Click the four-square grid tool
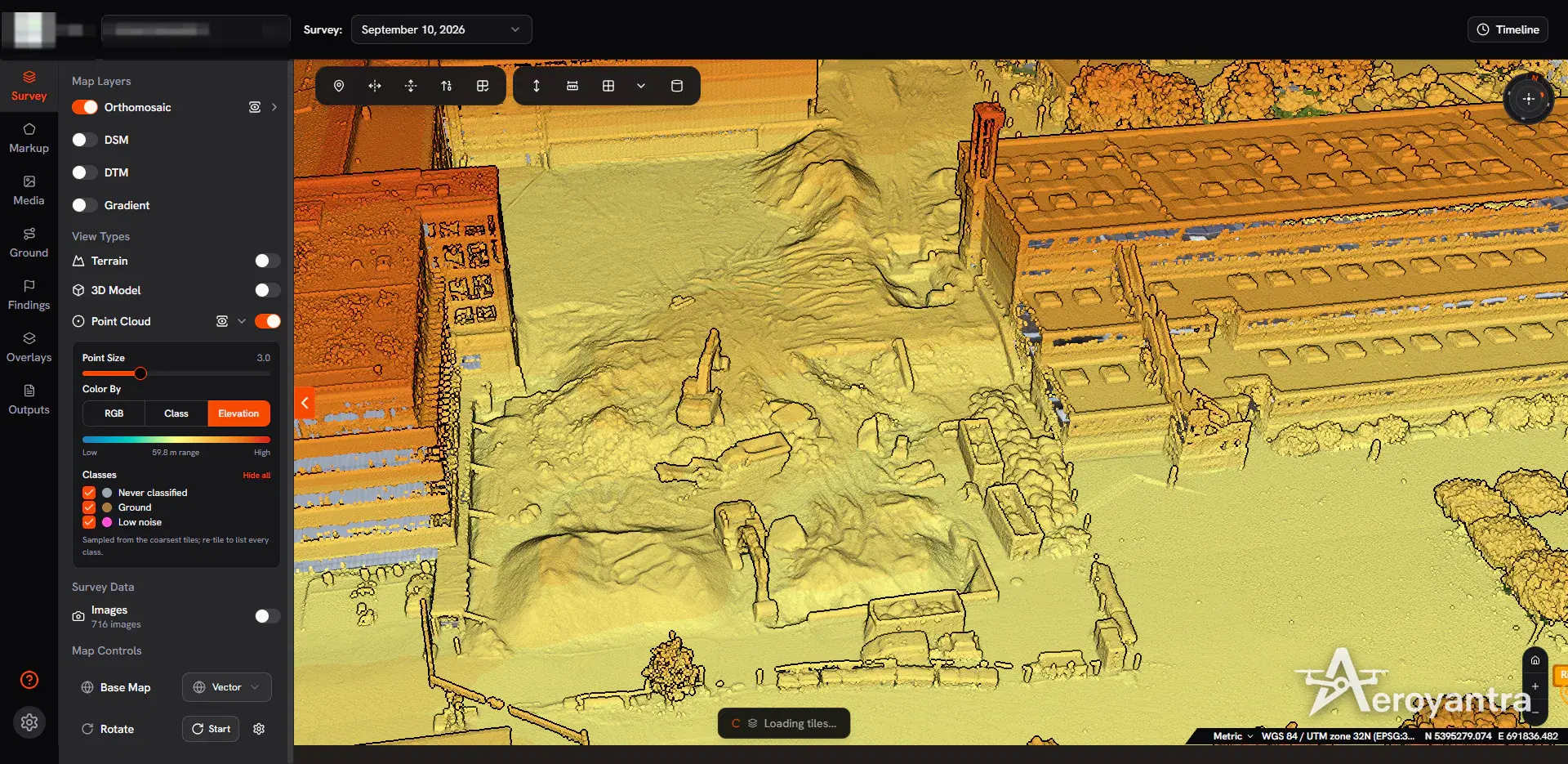The height and width of the screenshot is (764, 1568). point(608,86)
